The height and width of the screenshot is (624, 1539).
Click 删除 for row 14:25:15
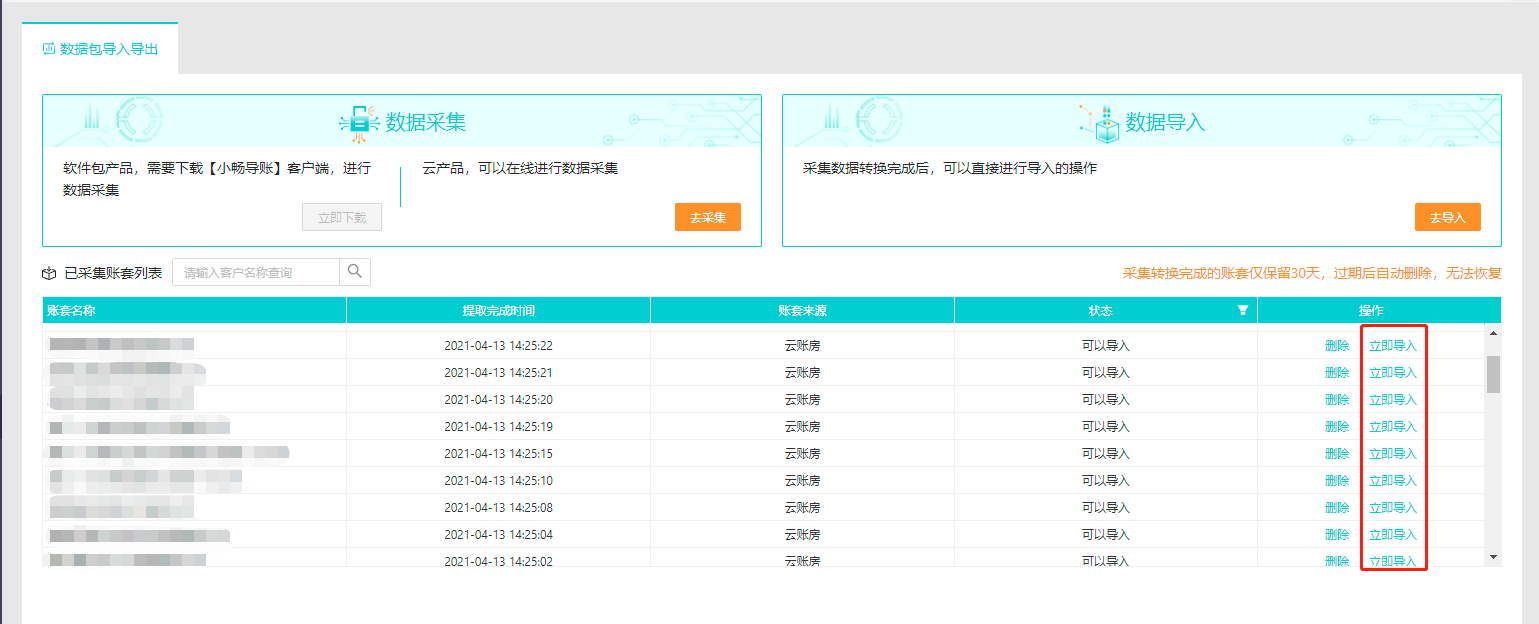point(1337,454)
